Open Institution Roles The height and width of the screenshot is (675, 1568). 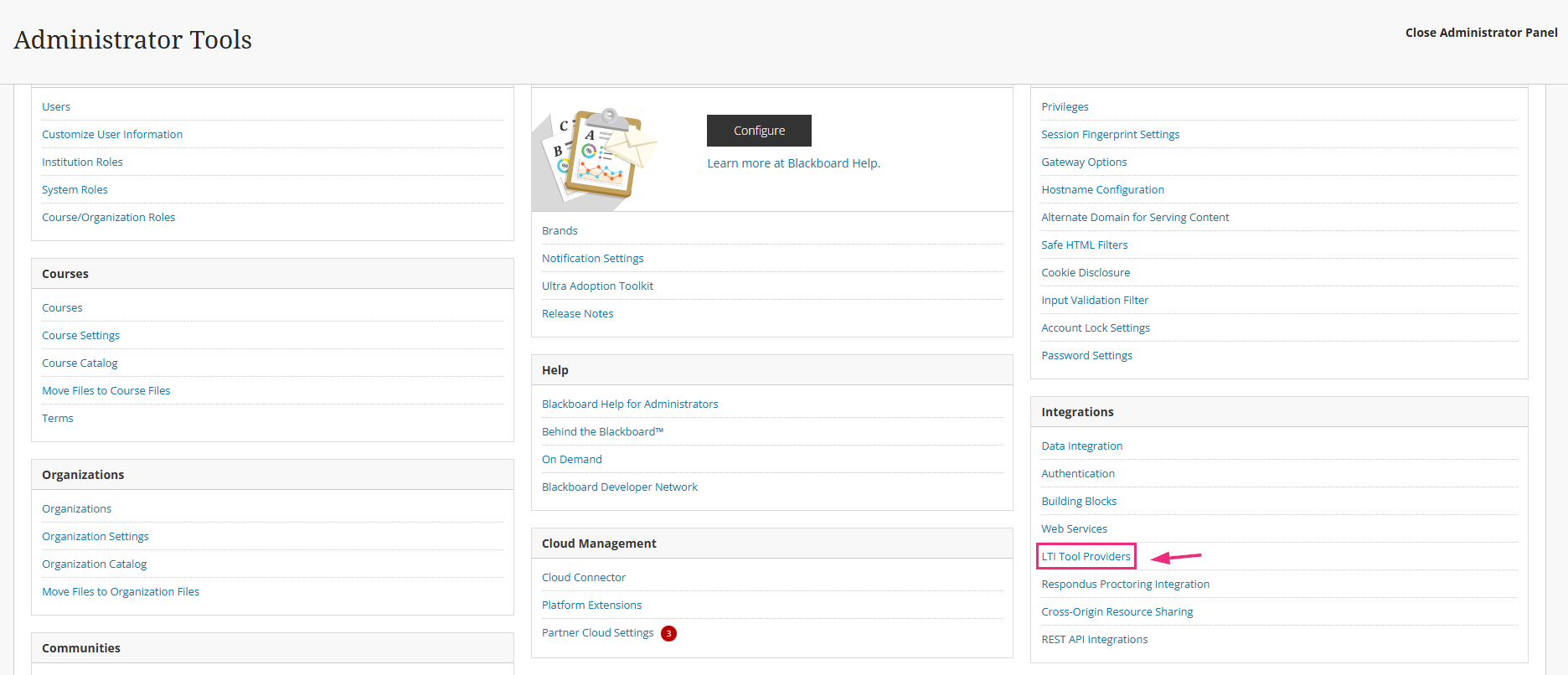tap(82, 162)
